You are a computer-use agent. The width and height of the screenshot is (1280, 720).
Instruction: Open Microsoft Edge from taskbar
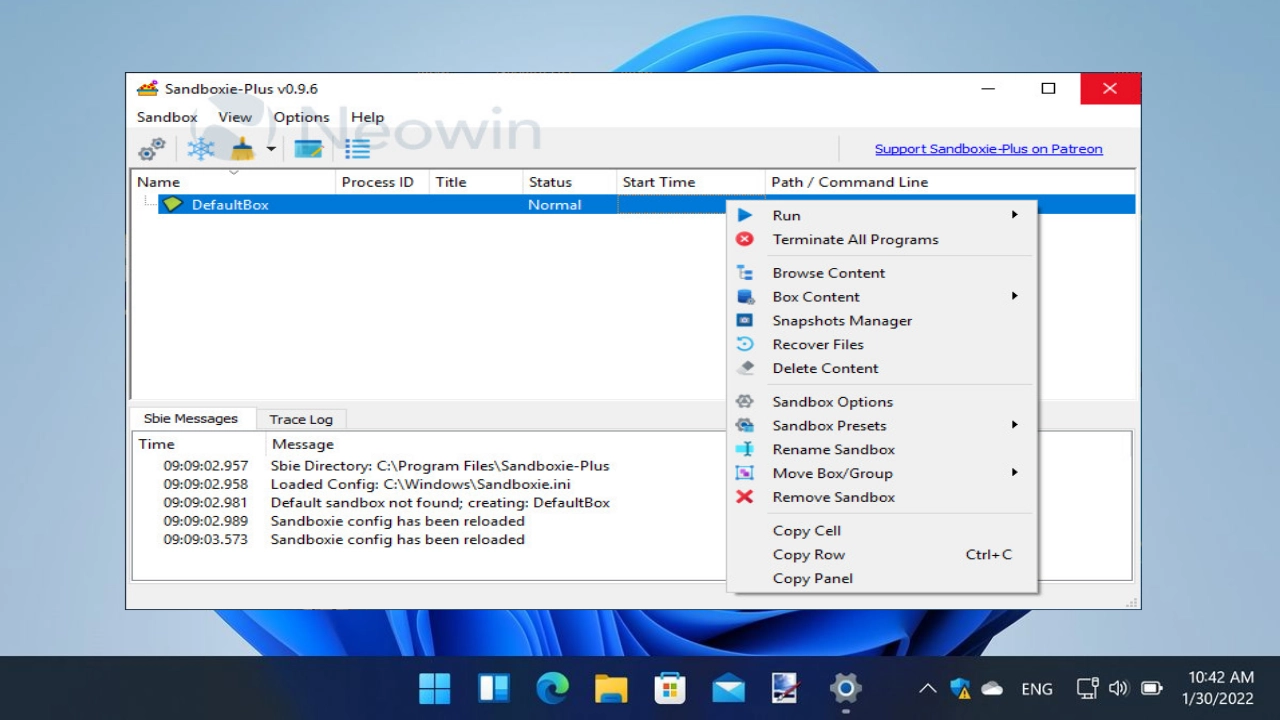coord(552,688)
